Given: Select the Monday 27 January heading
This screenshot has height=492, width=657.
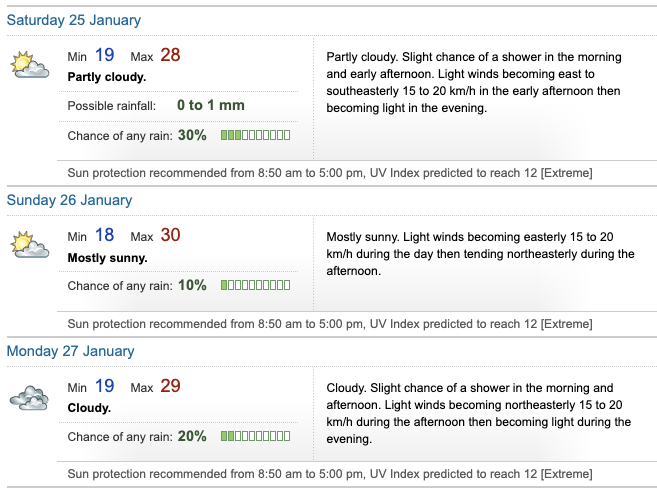Looking at the screenshot, I should point(70,351).
